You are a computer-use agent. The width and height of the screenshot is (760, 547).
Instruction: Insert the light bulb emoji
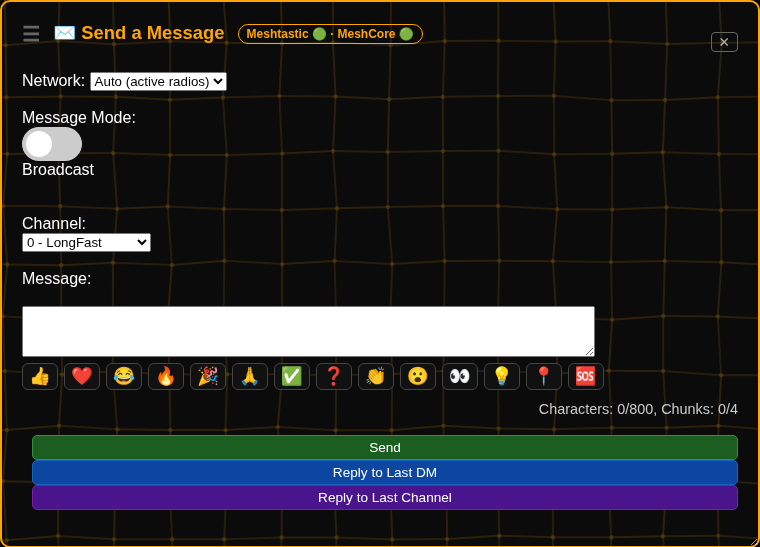coord(502,376)
